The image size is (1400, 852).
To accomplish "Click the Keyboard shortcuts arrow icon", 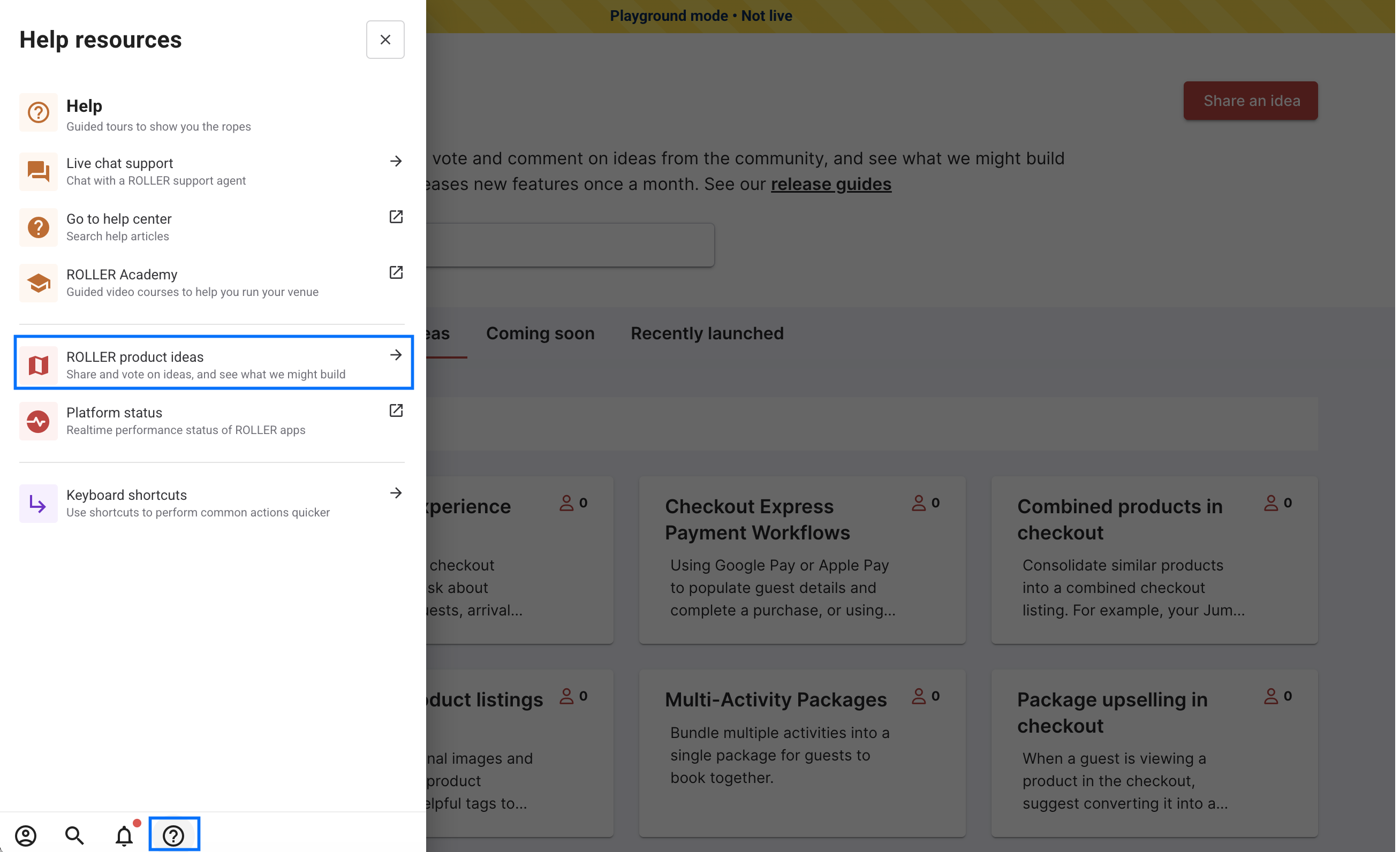I will (38, 503).
